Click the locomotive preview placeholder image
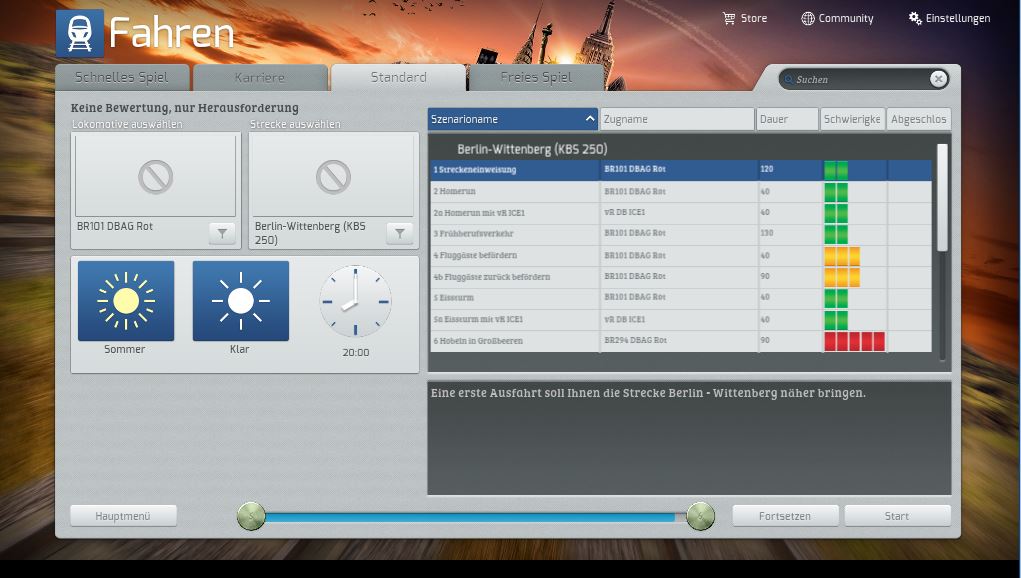 pos(156,175)
